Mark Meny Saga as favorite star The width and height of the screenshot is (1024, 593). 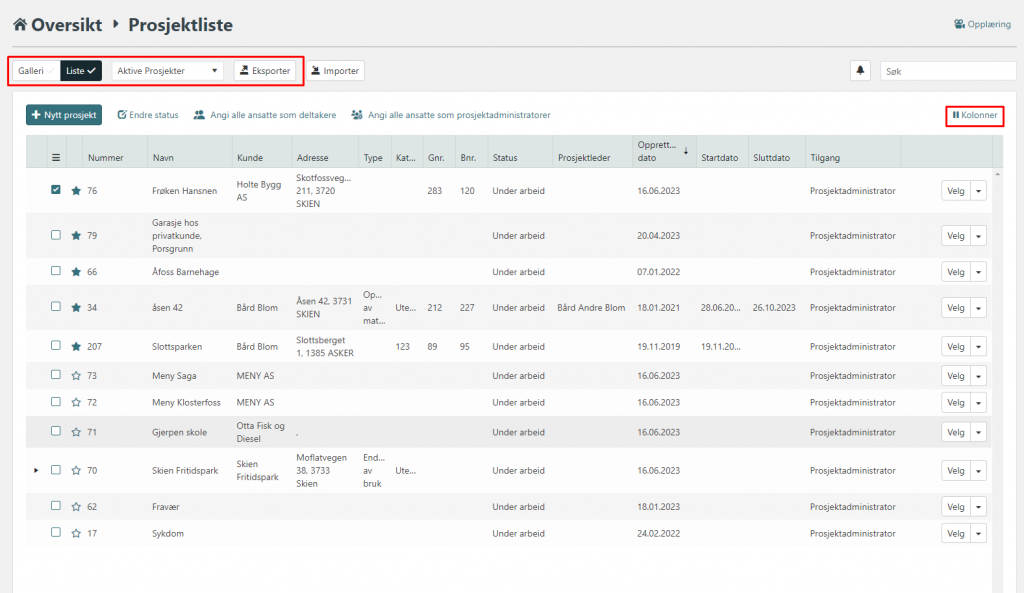tap(76, 375)
